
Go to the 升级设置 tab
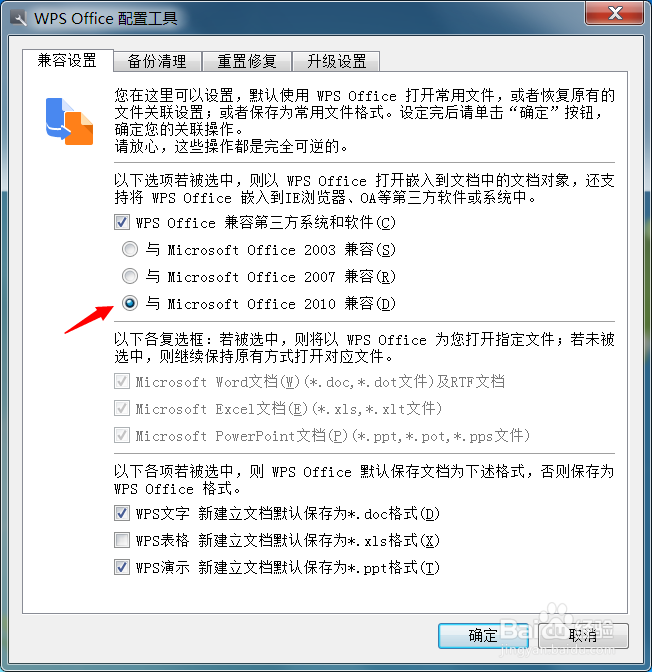point(337,61)
